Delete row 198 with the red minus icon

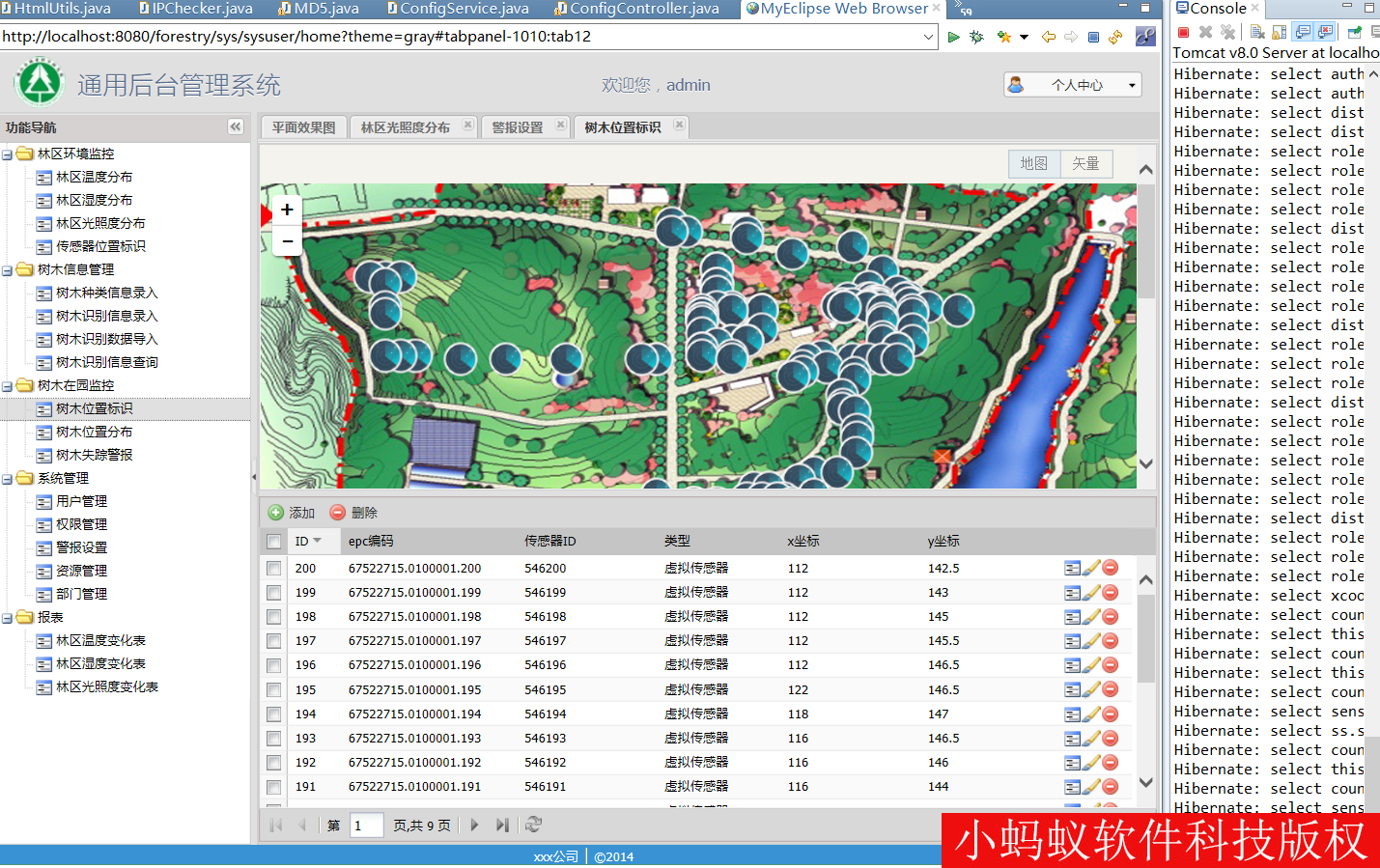pos(1111,616)
